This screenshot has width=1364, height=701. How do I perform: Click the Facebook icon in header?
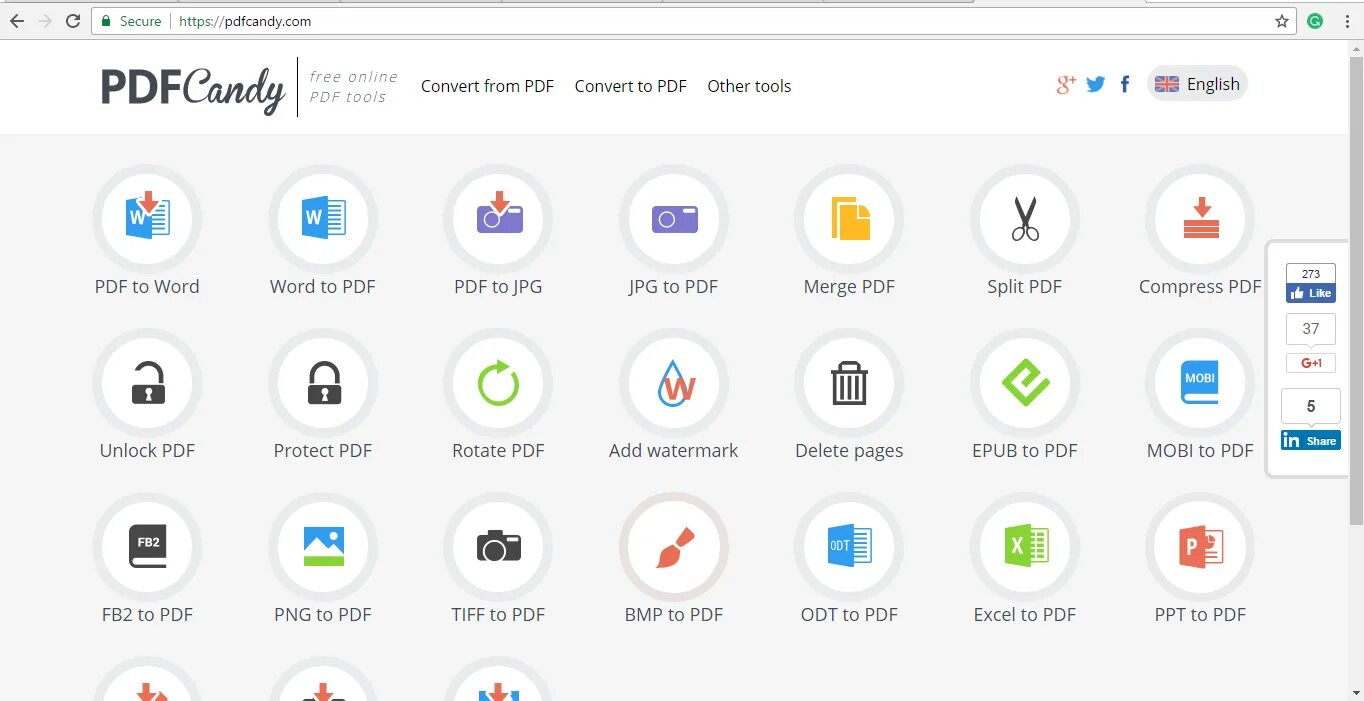point(1125,85)
